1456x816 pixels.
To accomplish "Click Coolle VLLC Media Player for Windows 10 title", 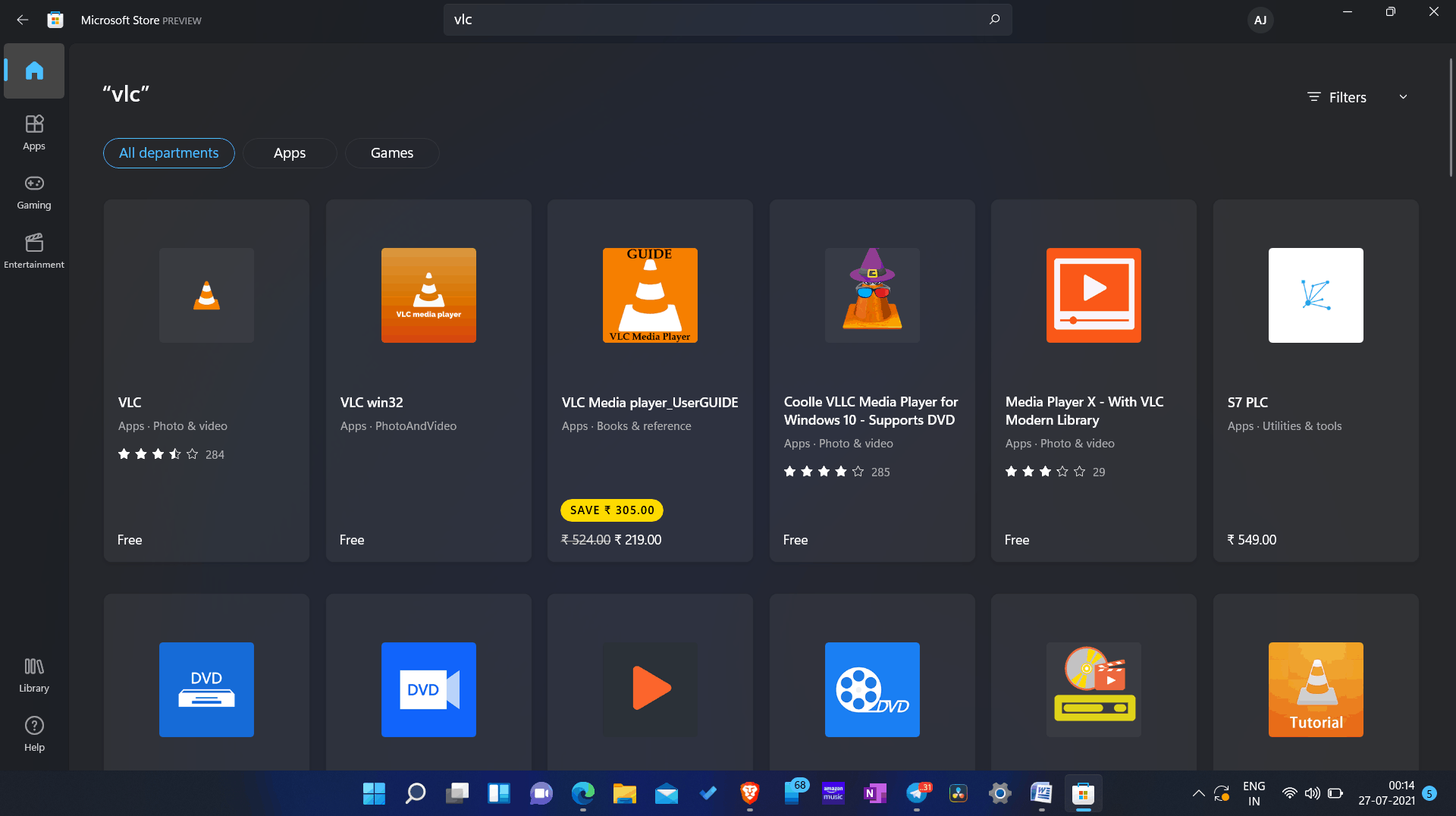I will (871, 411).
